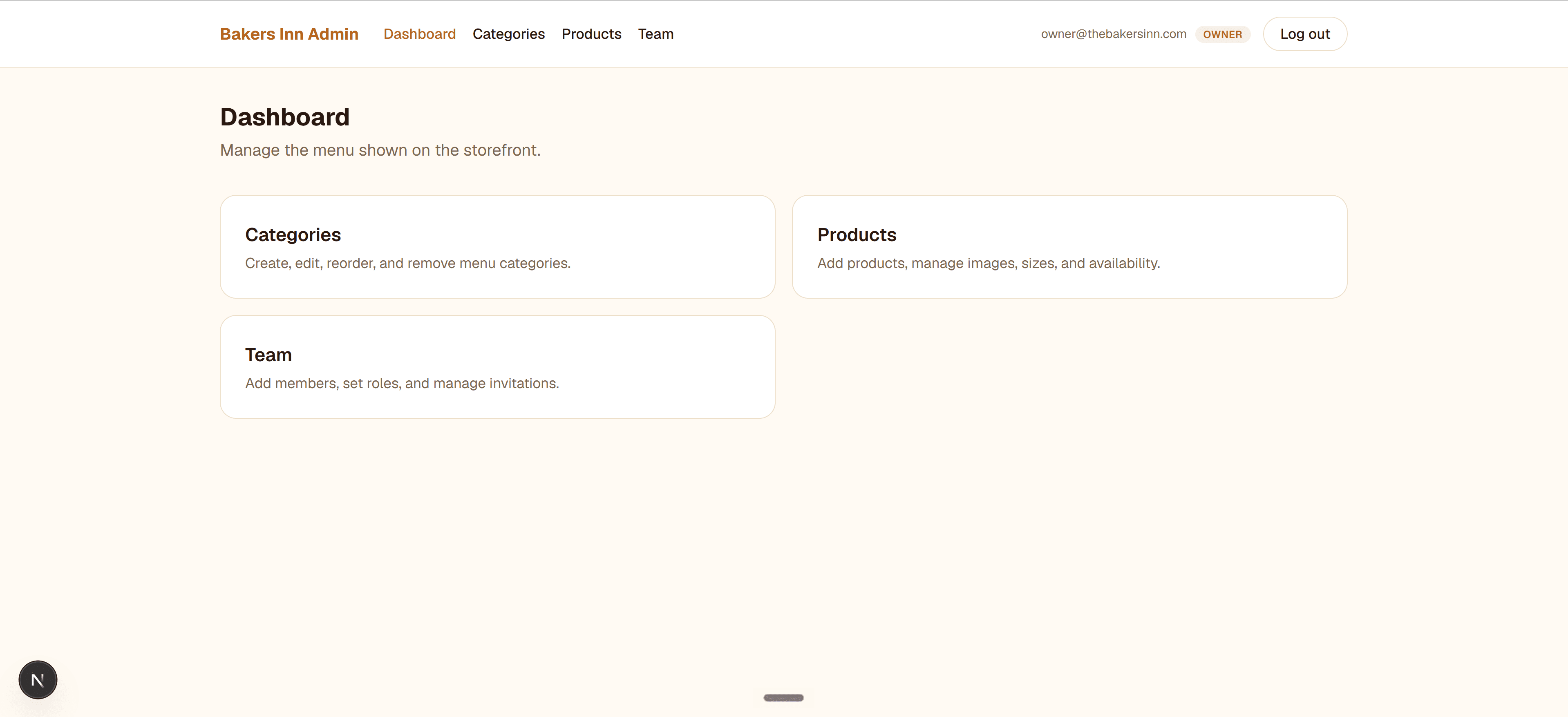Click 'Create, edit, reorder, and remove menu categories.'
The image size is (1568, 717).
point(408,263)
